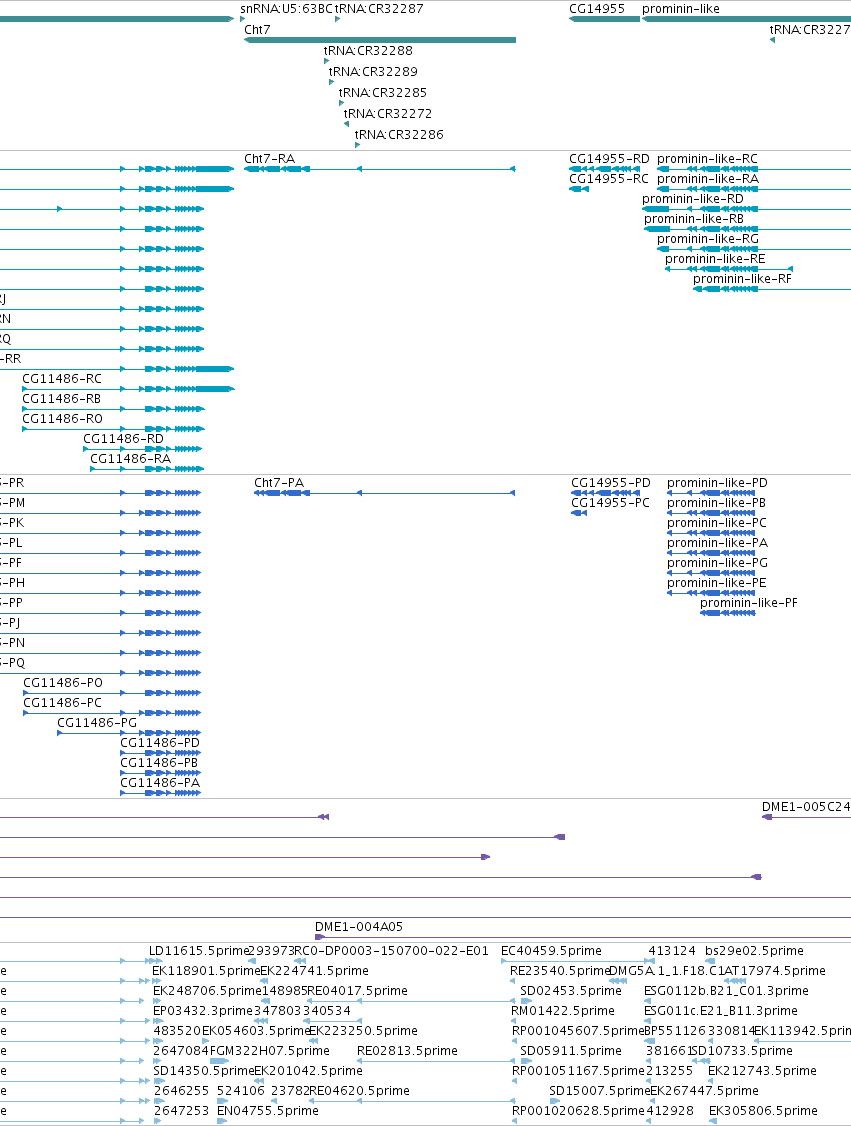The height and width of the screenshot is (1126, 851).
Task: Click CG14955-RD transcript label
Action: point(609,159)
